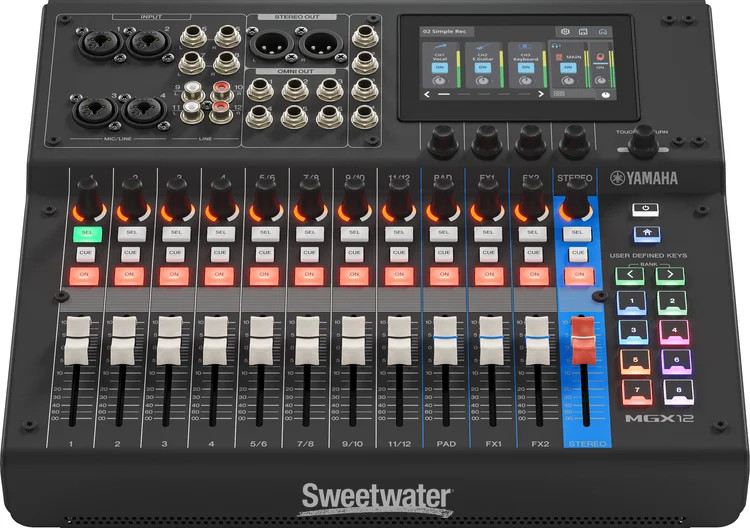Push white user defined key 8
This screenshot has width=750, height=528.
(678, 391)
